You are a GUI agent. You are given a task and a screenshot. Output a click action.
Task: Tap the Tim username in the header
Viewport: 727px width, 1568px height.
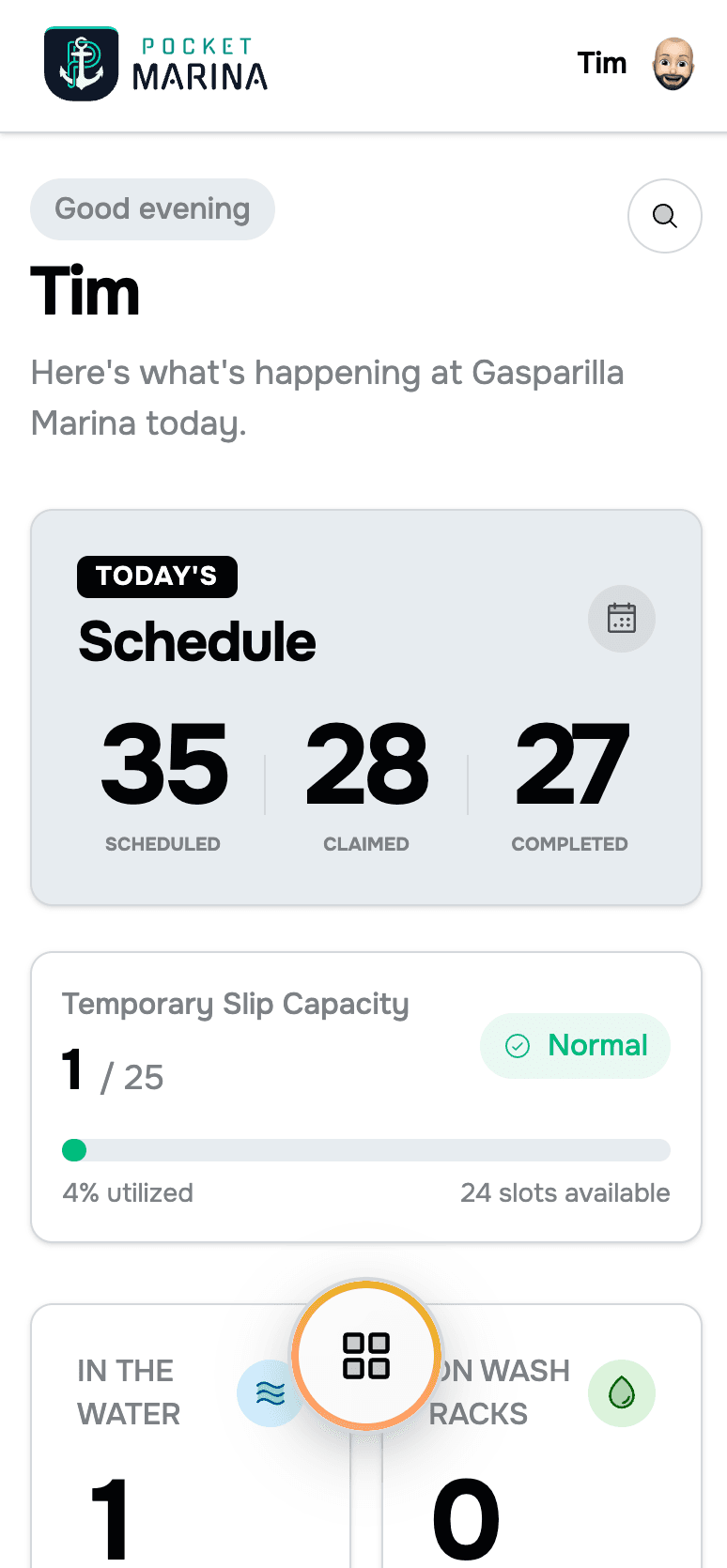tap(602, 63)
